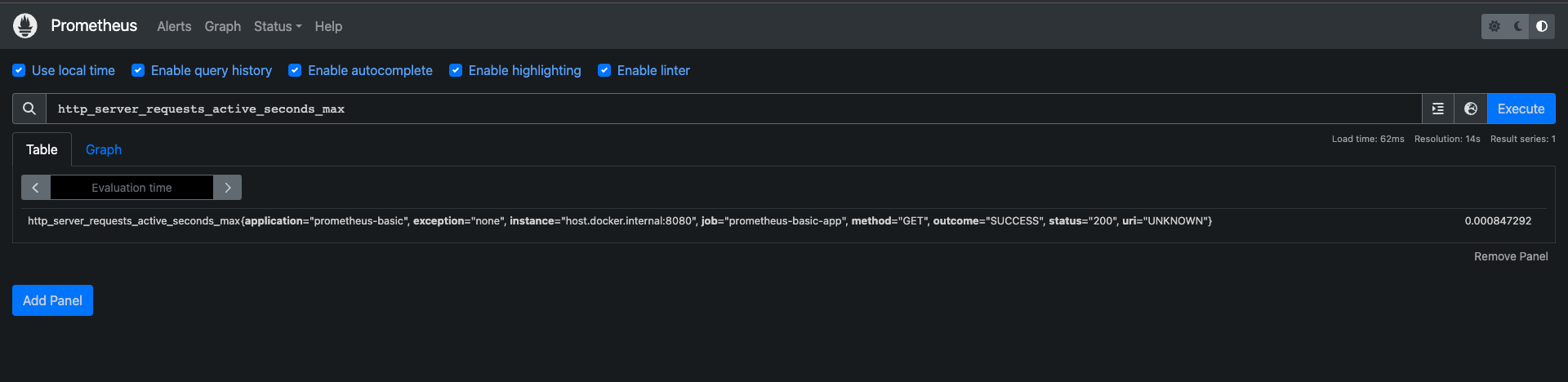Click the Remove Panel link

click(x=1510, y=256)
